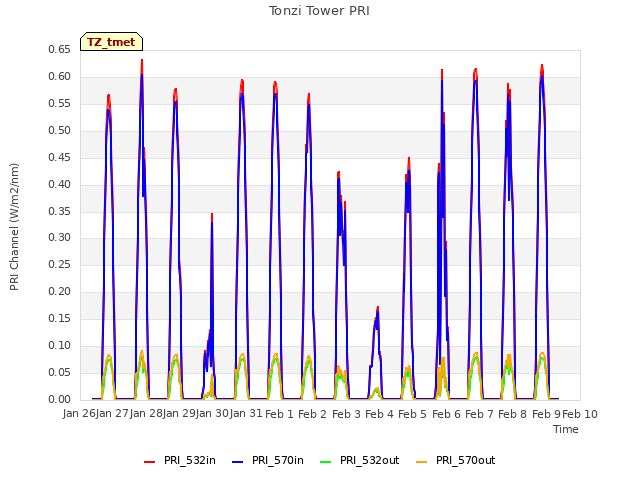
Task: Click the Jan 31 x-axis tick label
Action: pos(246,414)
